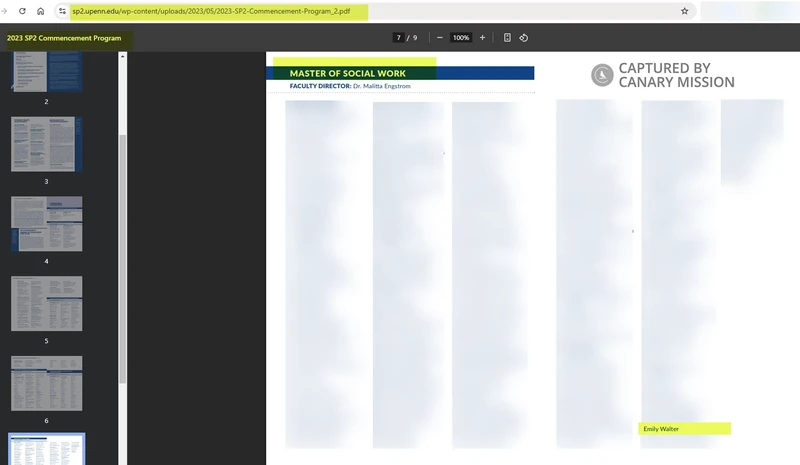The height and width of the screenshot is (465, 800).
Task: Bookmark this PDF with the star icon
Action: [x=685, y=11]
